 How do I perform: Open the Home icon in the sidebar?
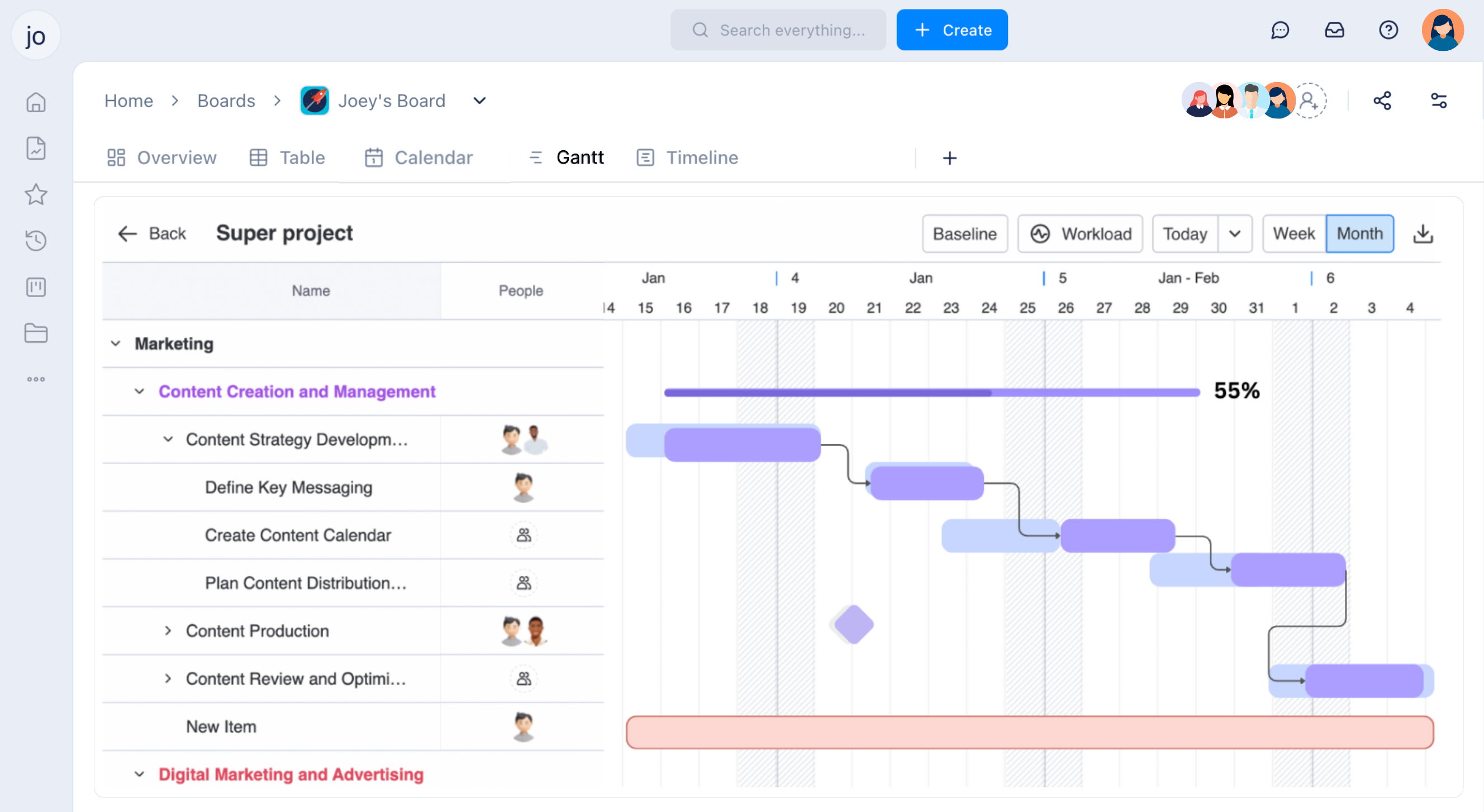pos(36,102)
